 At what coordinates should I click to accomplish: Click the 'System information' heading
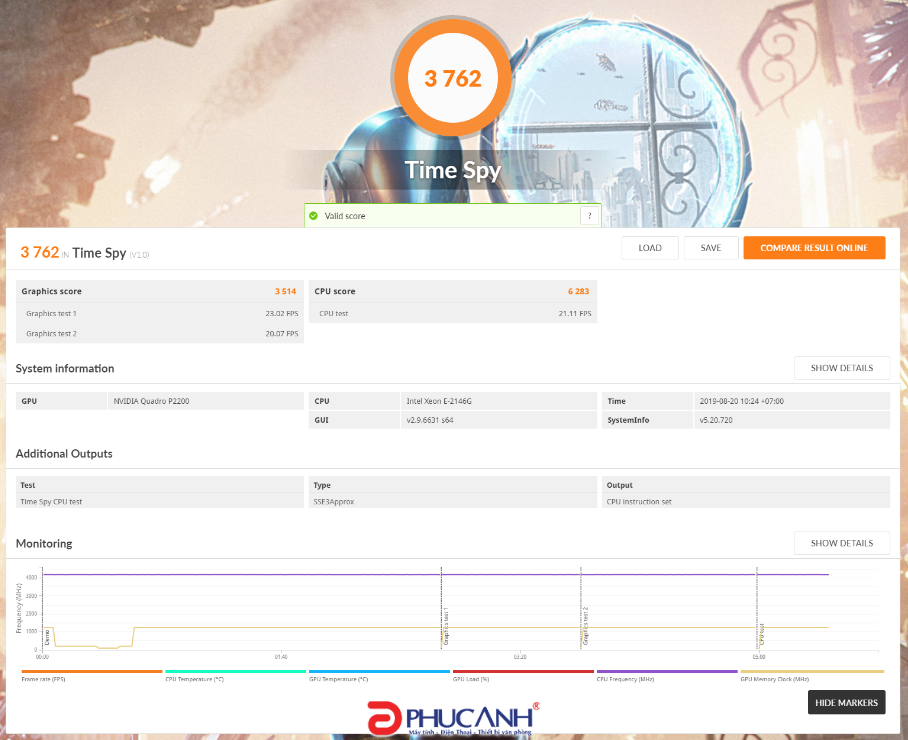65,368
